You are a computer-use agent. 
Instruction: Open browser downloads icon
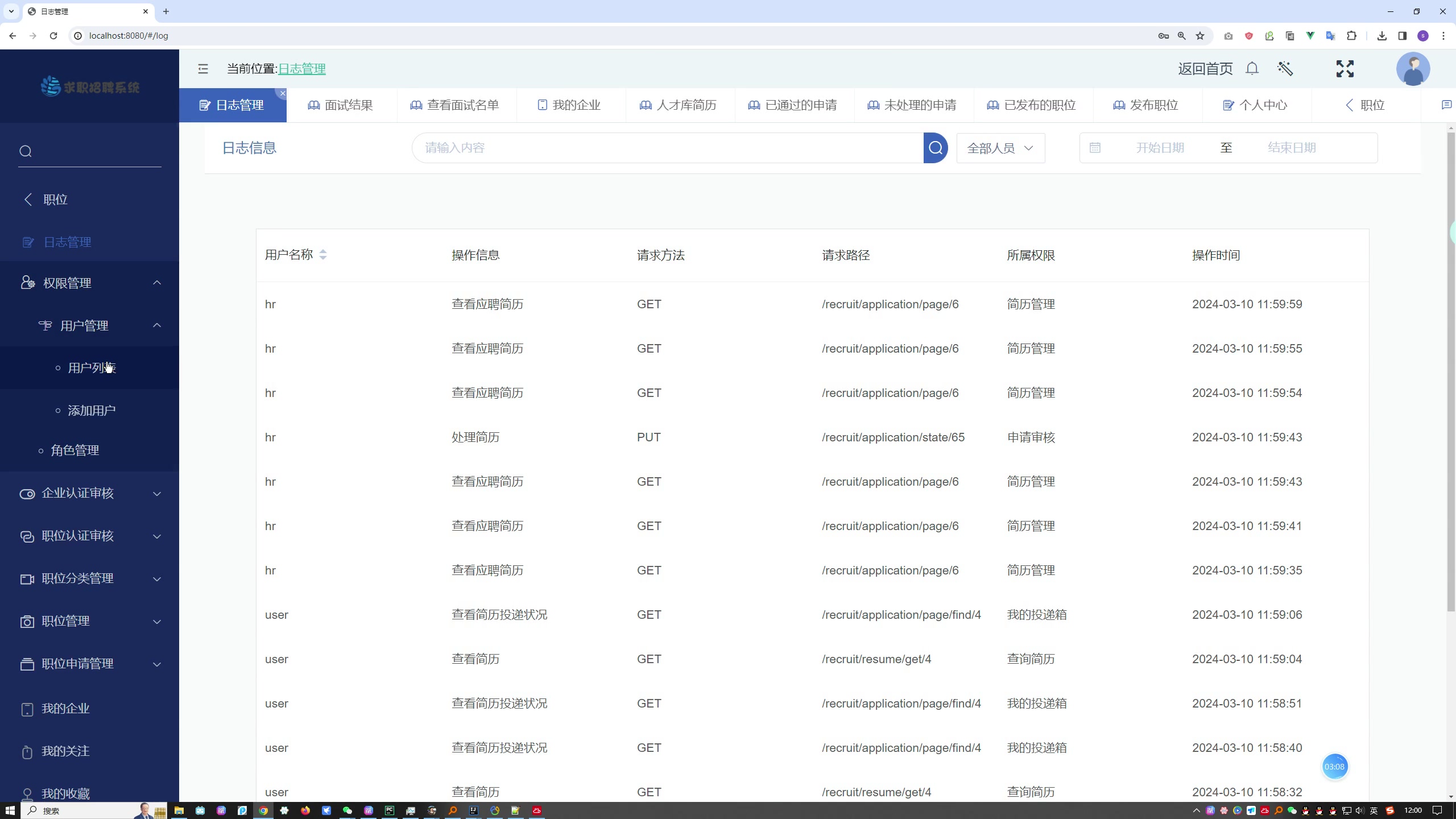tap(1382, 36)
